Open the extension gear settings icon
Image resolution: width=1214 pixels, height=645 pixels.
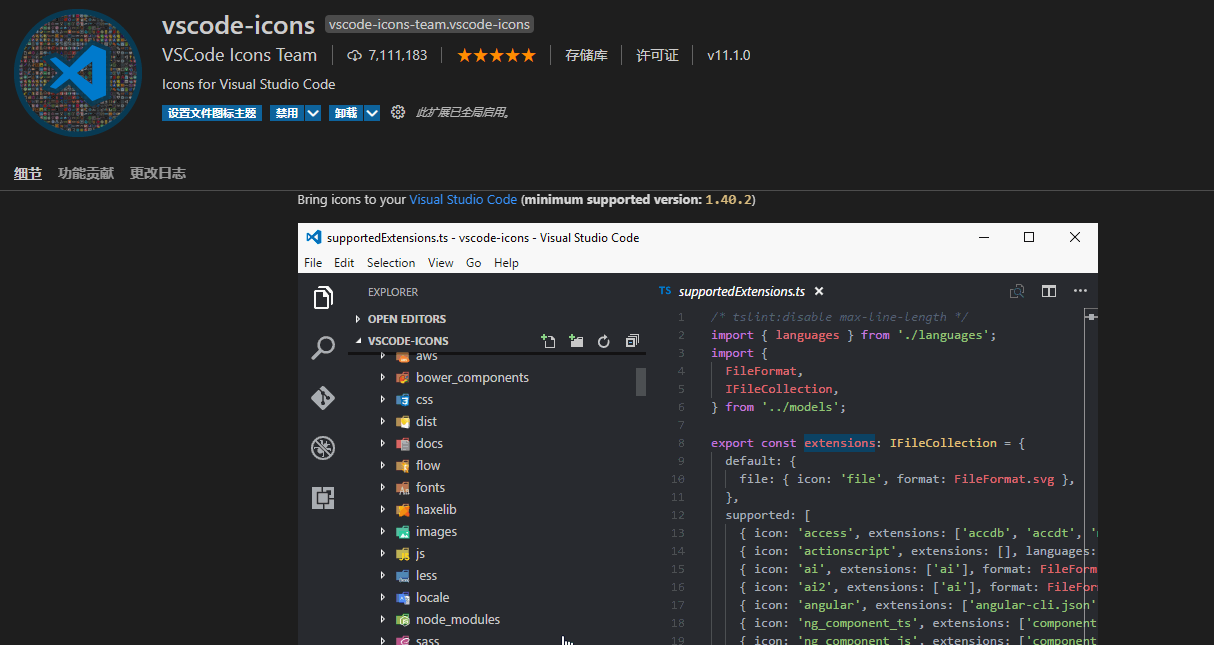pyautogui.click(x=398, y=113)
